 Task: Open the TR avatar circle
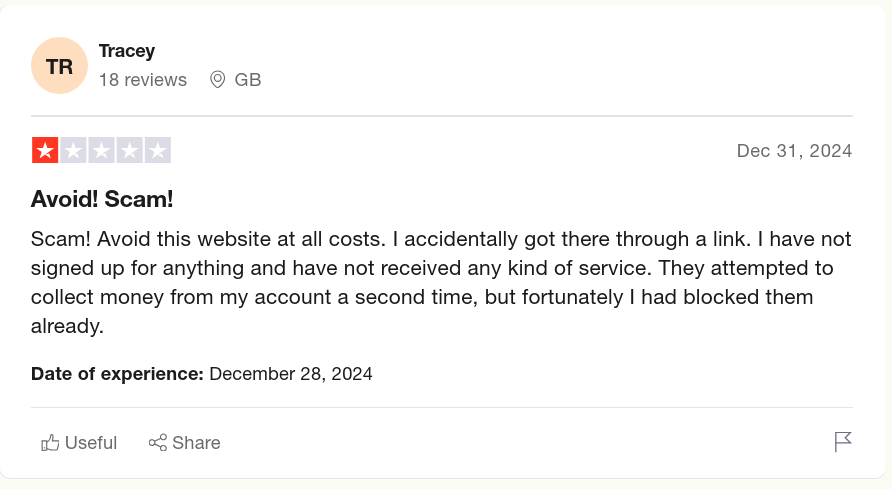point(59,65)
